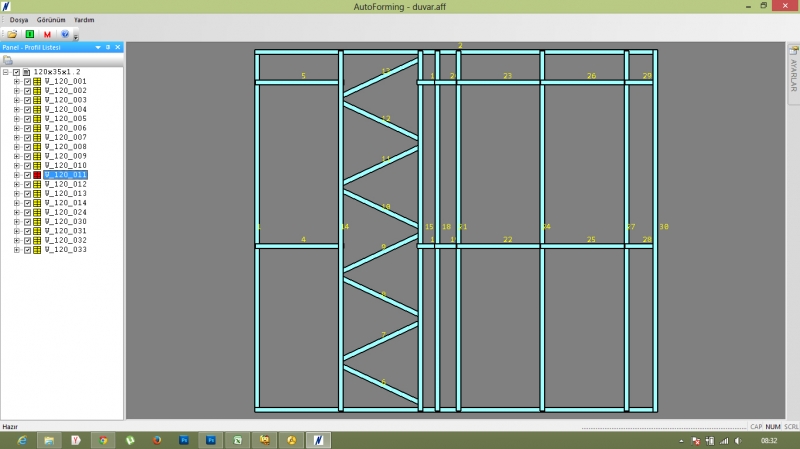Open the Görünüm menu
The height and width of the screenshot is (449, 800).
[51, 20]
